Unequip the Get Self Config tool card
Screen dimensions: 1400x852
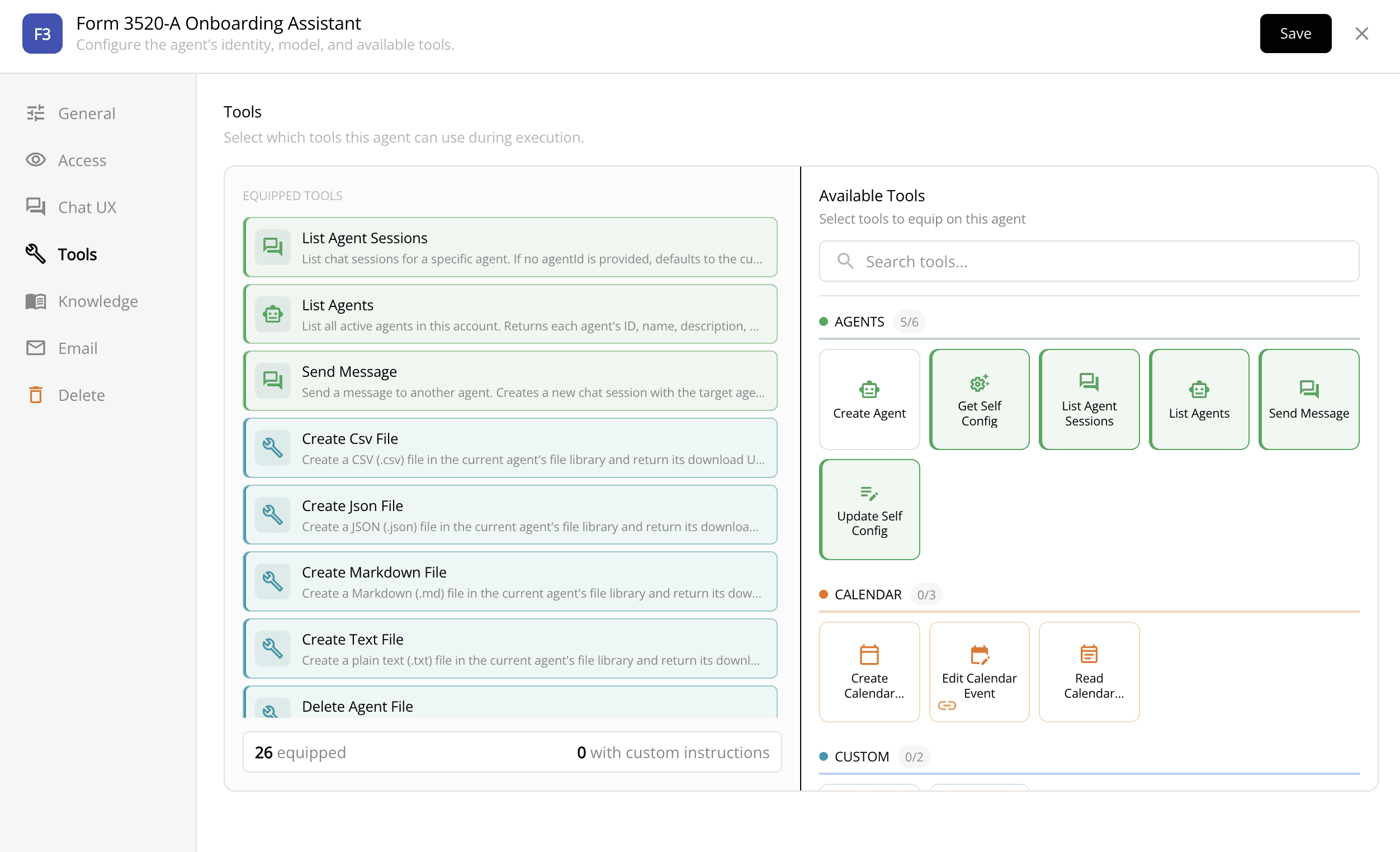coord(978,399)
